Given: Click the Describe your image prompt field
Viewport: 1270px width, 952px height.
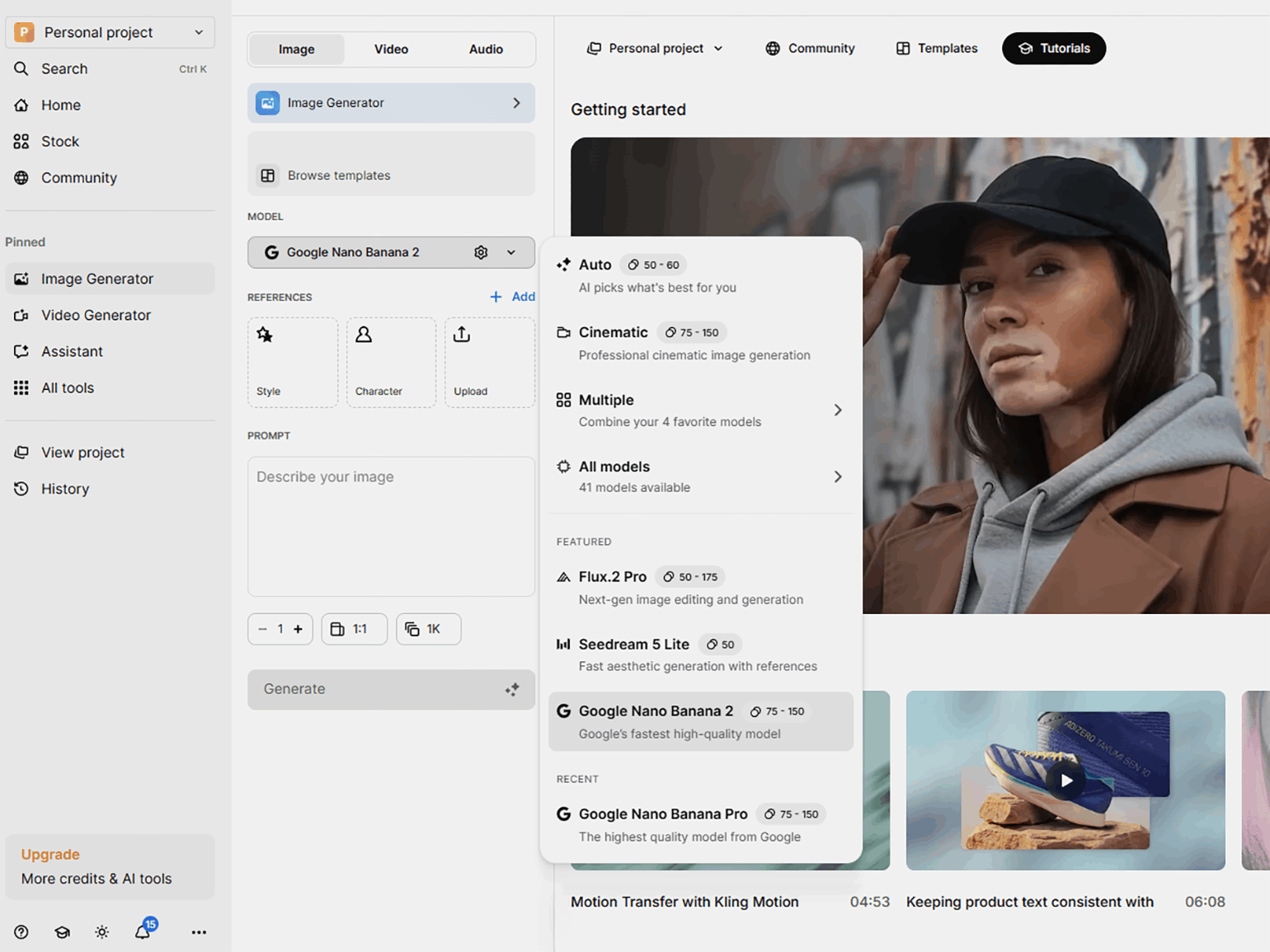Looking at the screenshot, I should (x=391, y=526).
